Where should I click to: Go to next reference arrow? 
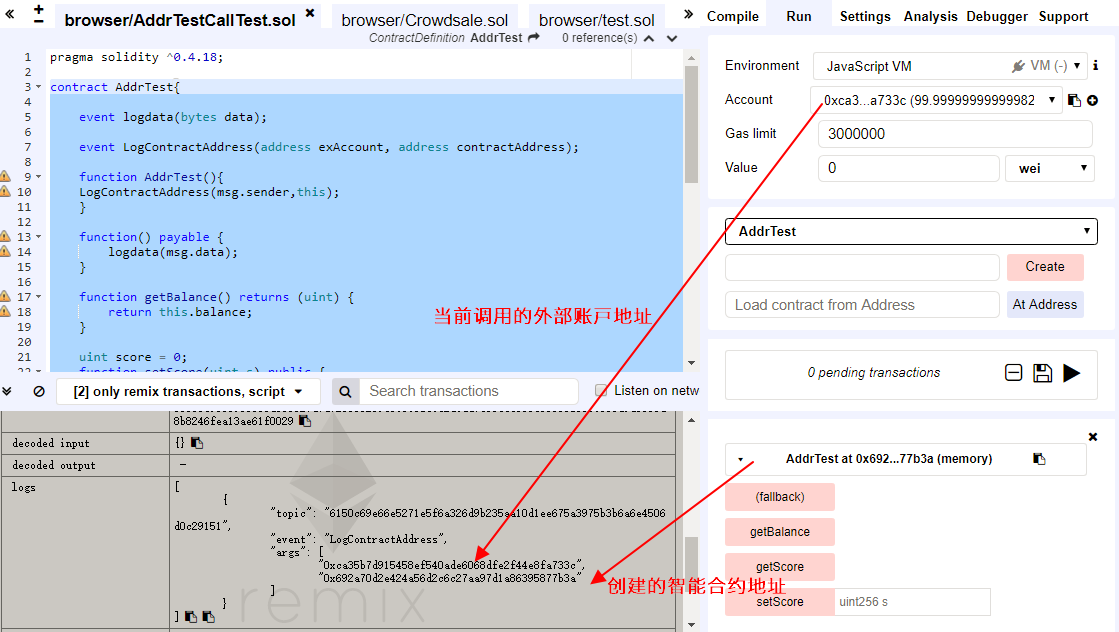tap(672, 39)
